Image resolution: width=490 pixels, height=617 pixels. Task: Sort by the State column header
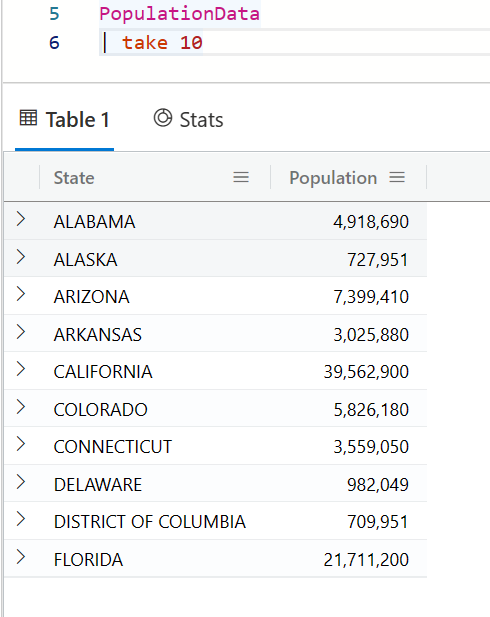click(x=74, y=178)
